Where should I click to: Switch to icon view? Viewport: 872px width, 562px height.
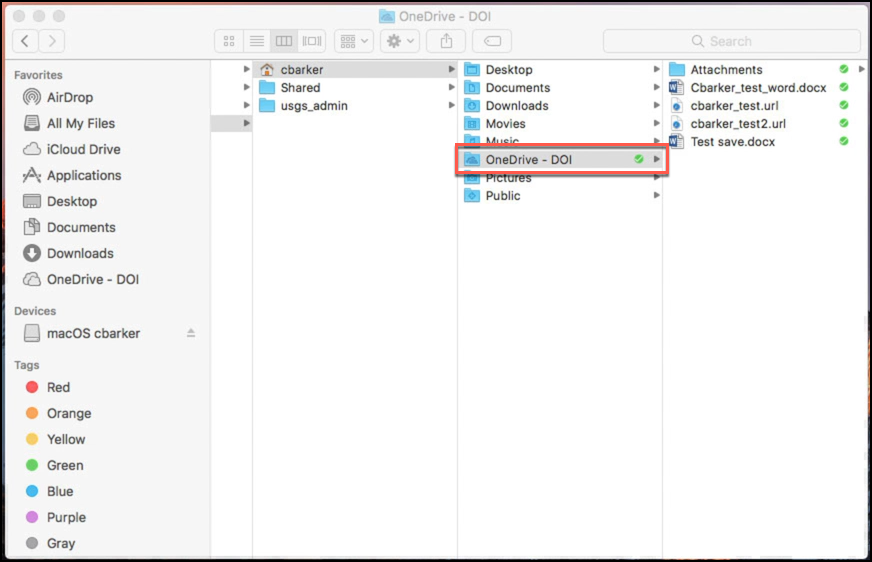pyautogui.click(x=229, y=41)
